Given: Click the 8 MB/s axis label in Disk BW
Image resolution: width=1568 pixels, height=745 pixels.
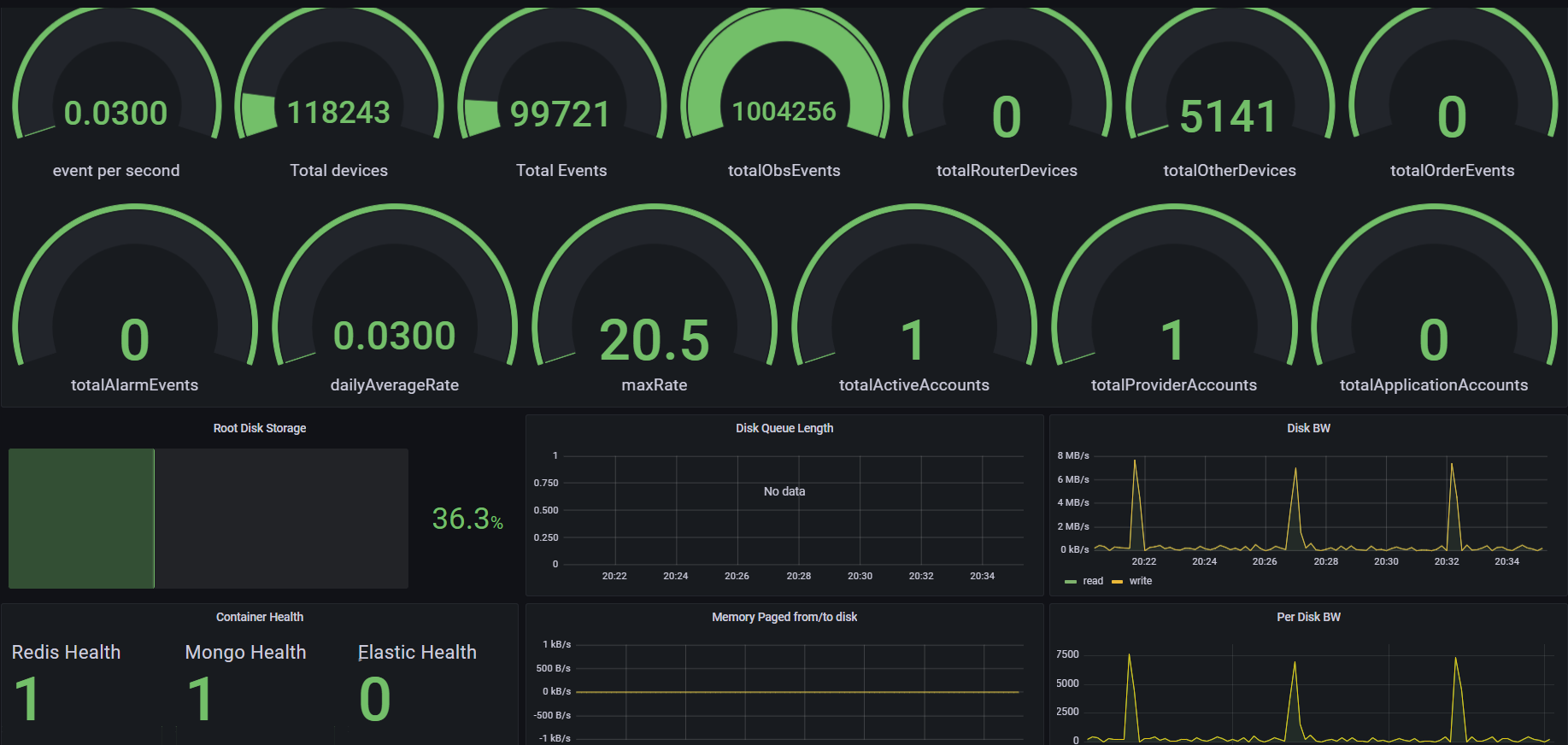Looking at the screenshot, I should point(1073,455).
